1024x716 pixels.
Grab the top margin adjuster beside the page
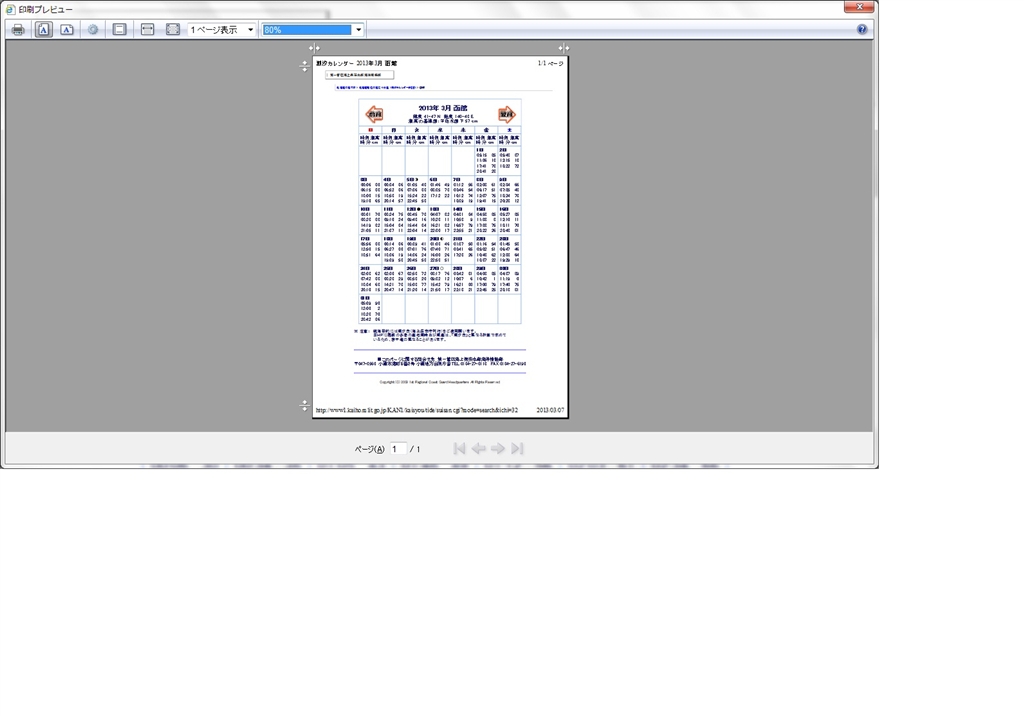click(304, 66)
